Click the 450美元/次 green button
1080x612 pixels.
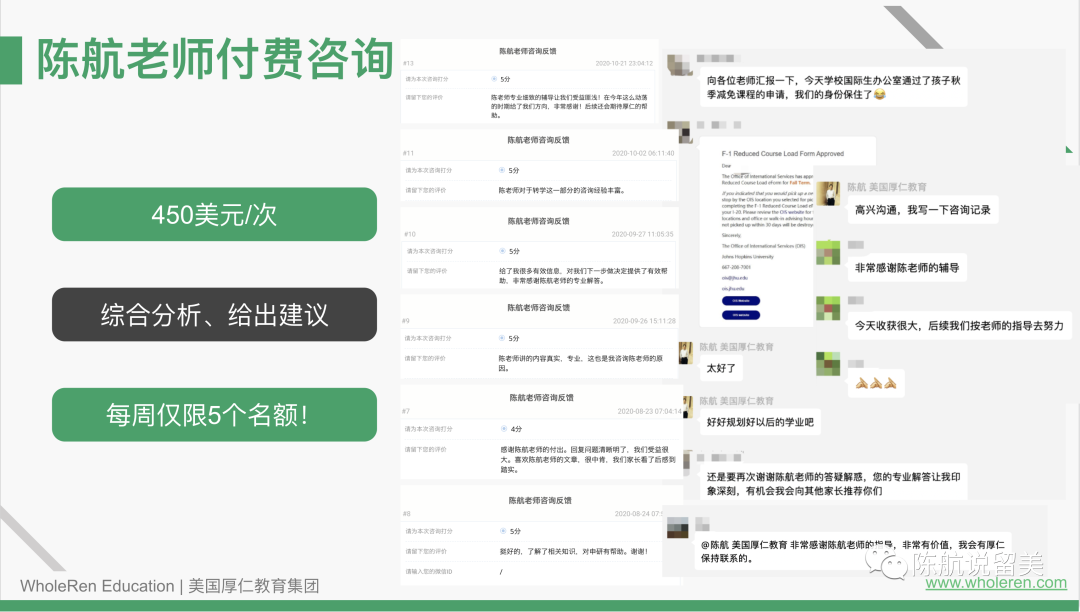point(214,214)
